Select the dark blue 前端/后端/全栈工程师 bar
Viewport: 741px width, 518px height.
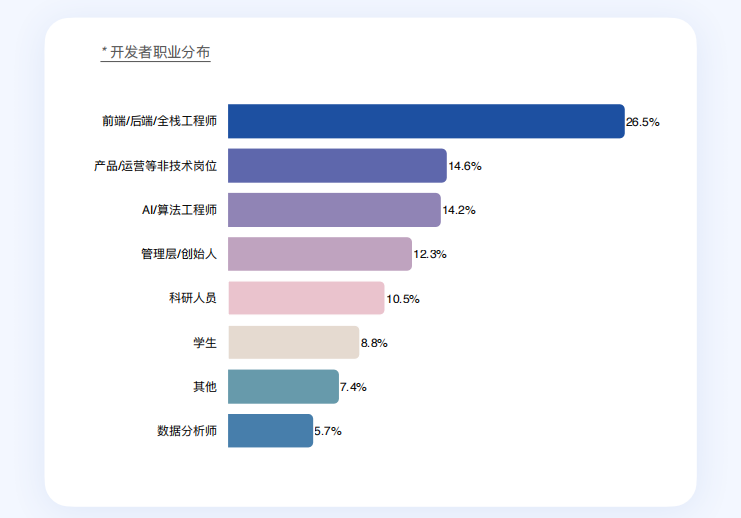(x=426, y=121)
